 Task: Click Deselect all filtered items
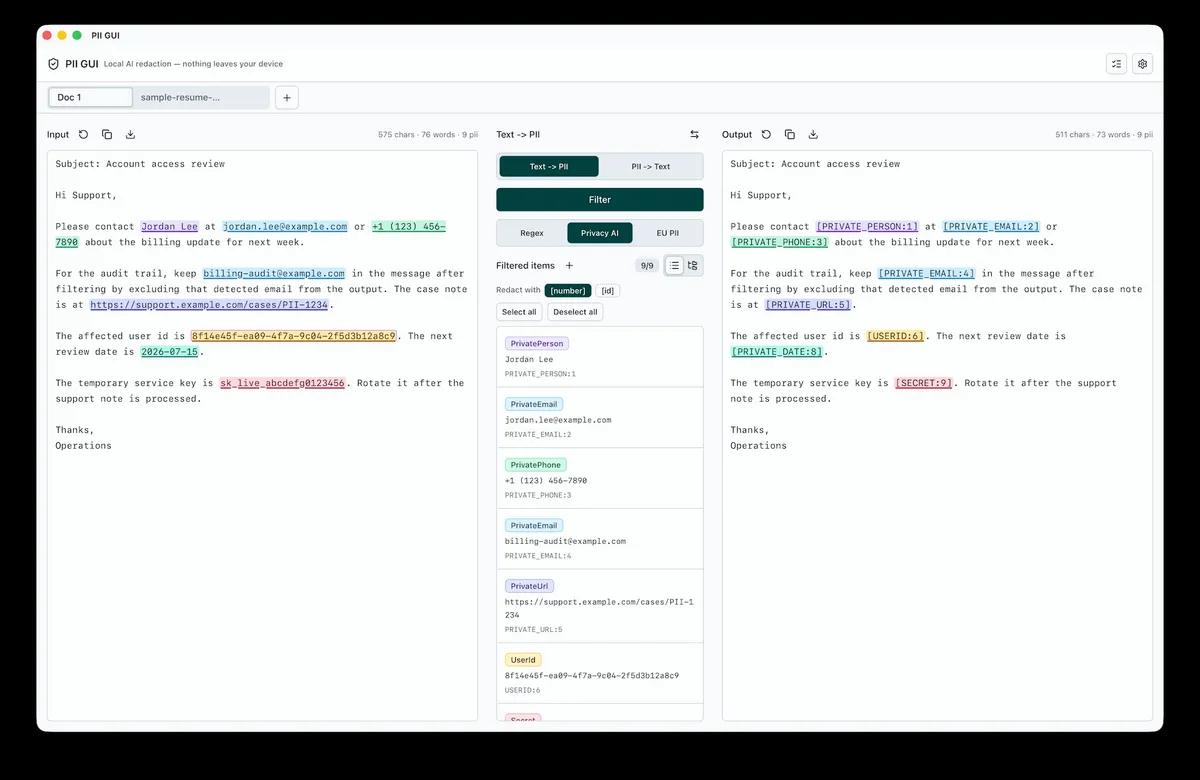[x=575, y=312]
